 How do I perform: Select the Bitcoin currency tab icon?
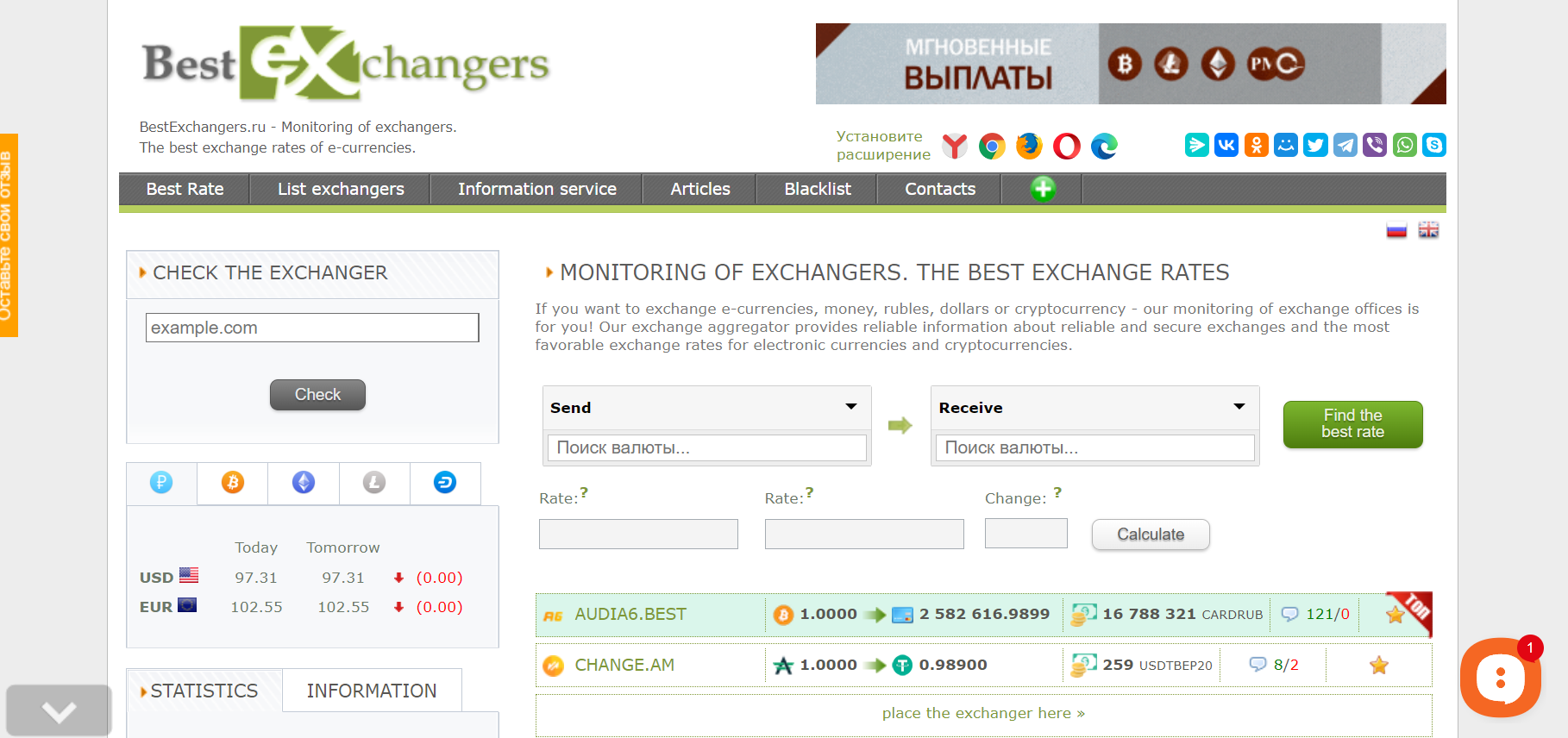(x=233, y=483)
